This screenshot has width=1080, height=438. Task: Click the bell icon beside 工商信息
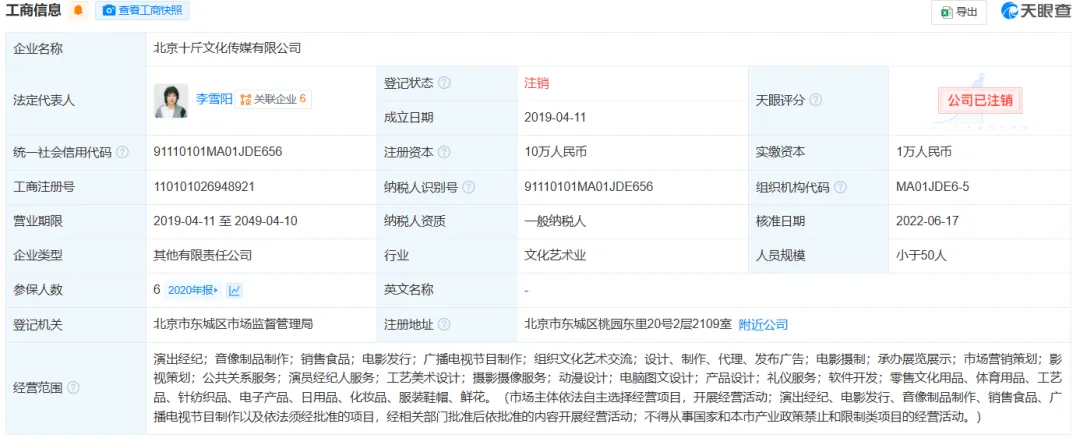(x=78, y=11)
